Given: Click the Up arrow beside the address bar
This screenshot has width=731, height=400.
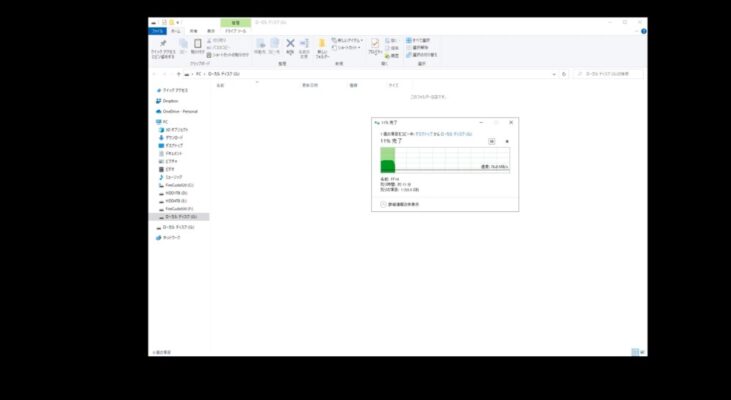Looking at the screenshot, I should pos(179,74).
